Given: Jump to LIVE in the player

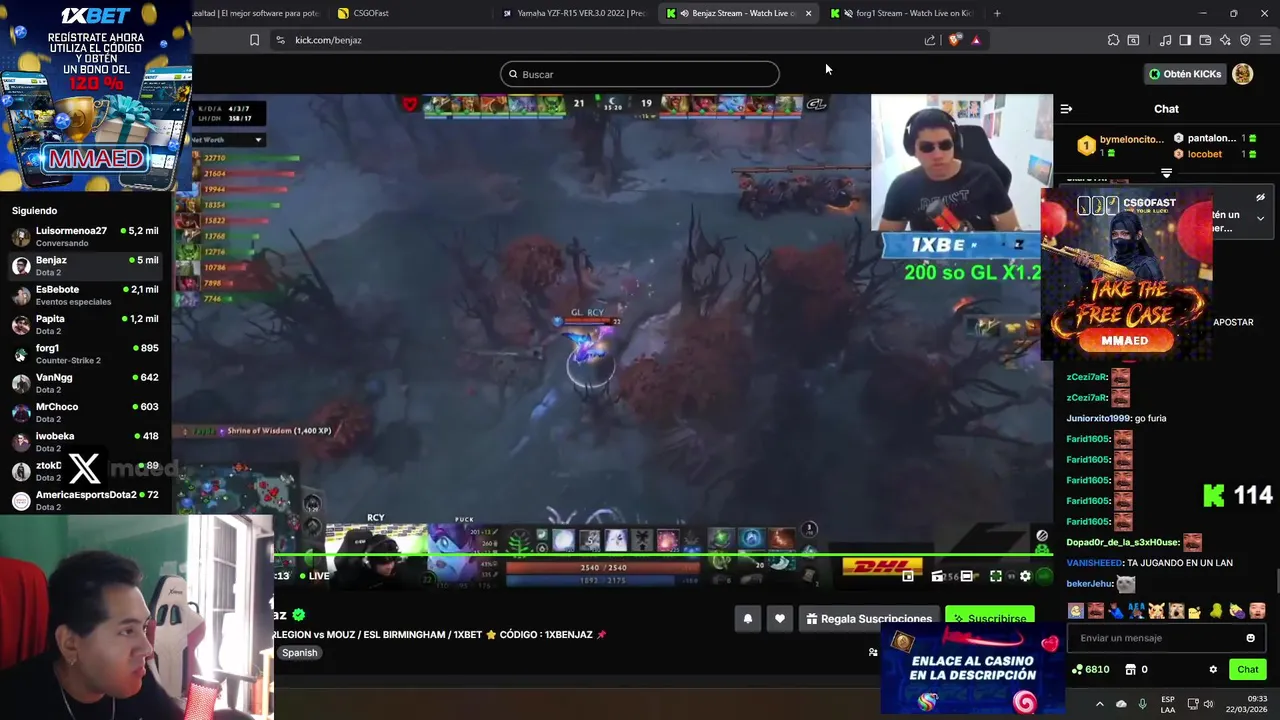Looking at the screenshot, I should pos(315,576).
